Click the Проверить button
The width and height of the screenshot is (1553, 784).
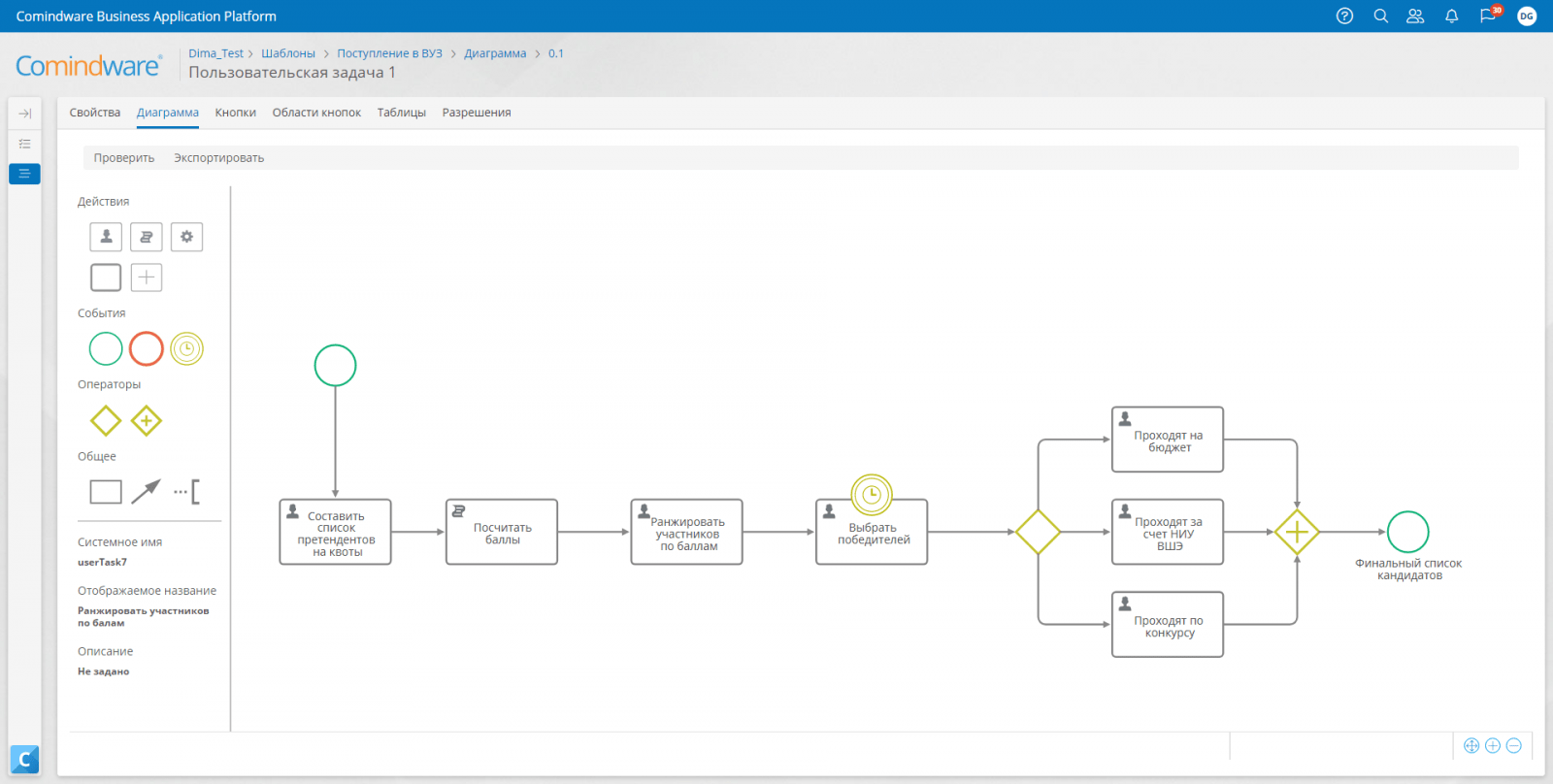[x=124, y=158]
